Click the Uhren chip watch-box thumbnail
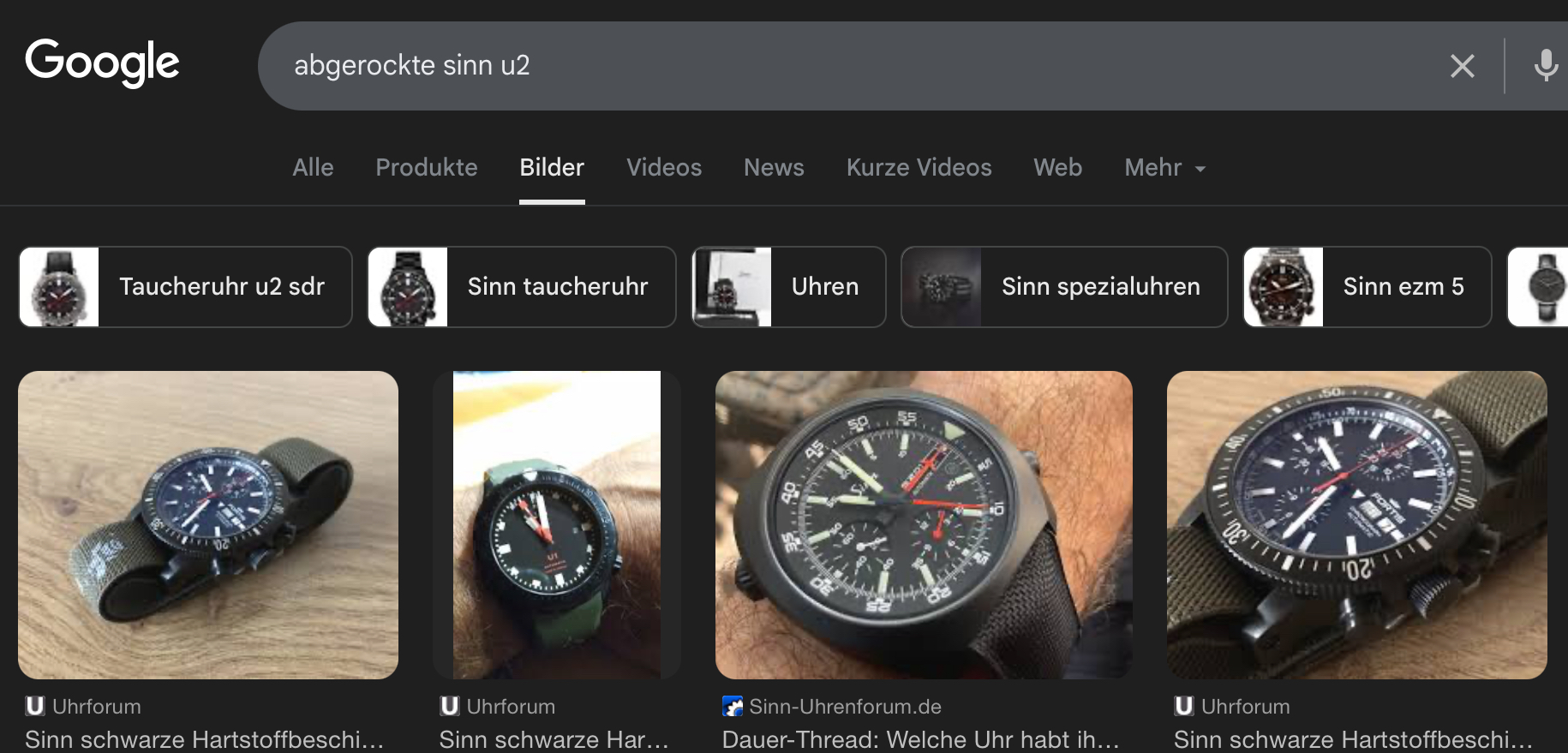 [732, 287]
